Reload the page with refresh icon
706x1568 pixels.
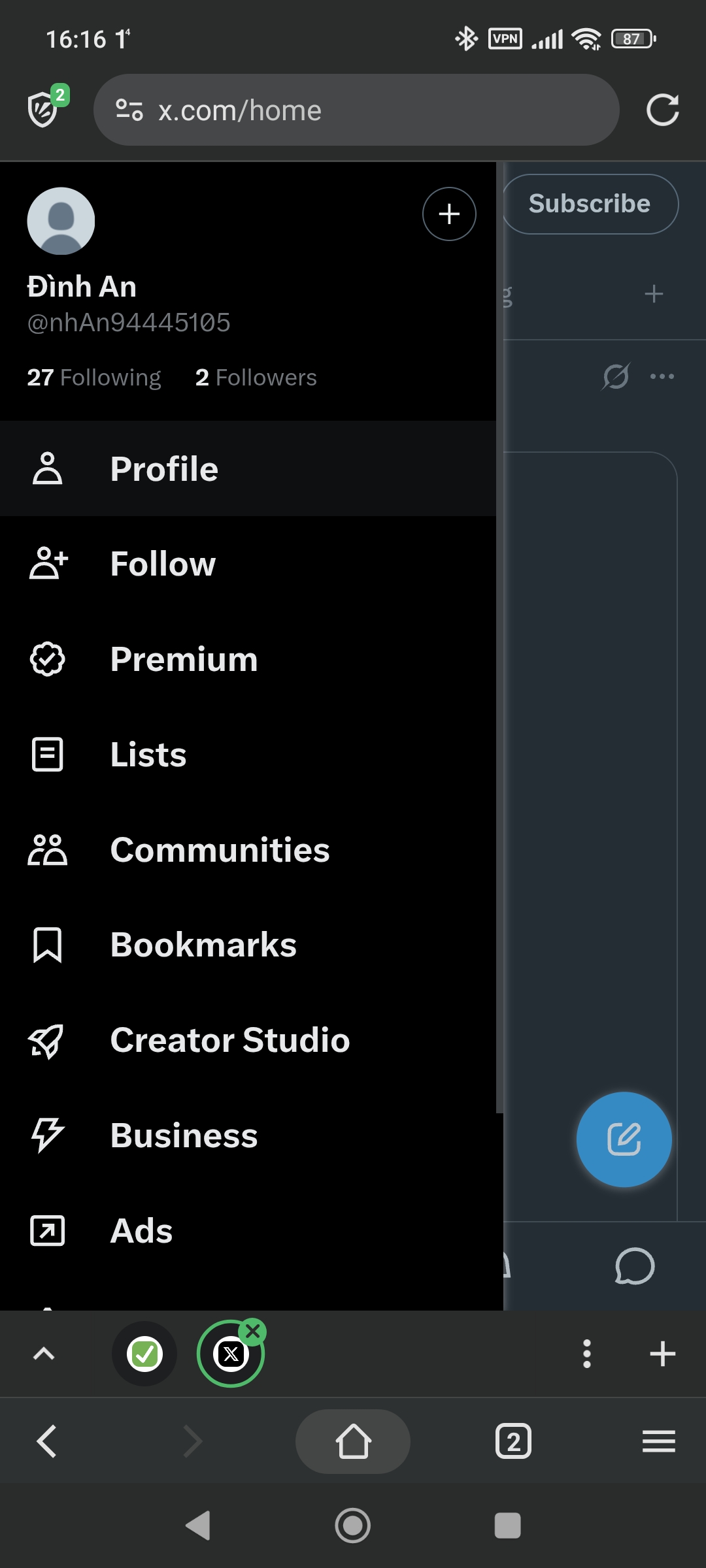coord(662,110)
